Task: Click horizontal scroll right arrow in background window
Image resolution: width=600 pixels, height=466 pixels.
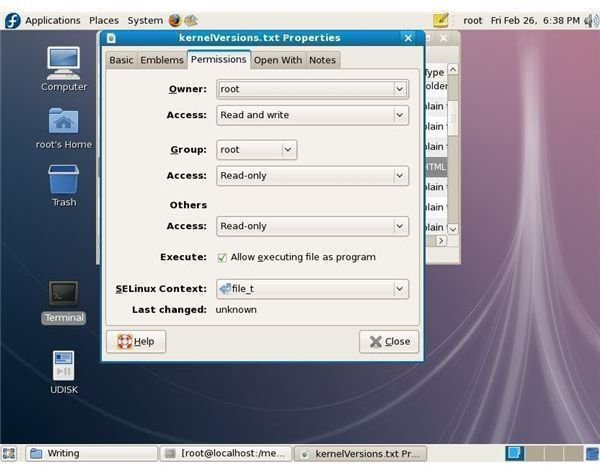Action: coord(441,241)
